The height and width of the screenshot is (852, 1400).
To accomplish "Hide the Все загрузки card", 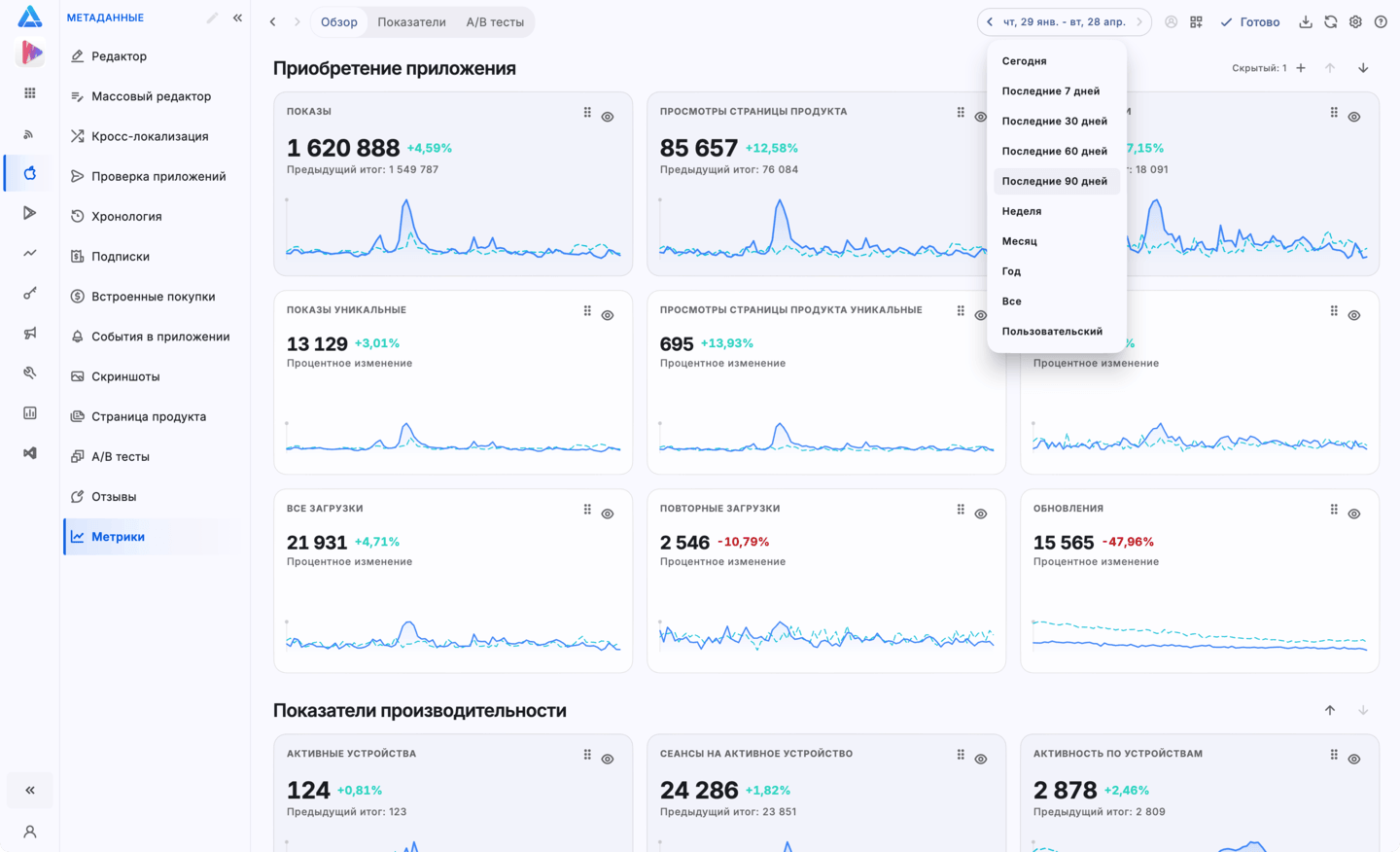I will (608, 514).
